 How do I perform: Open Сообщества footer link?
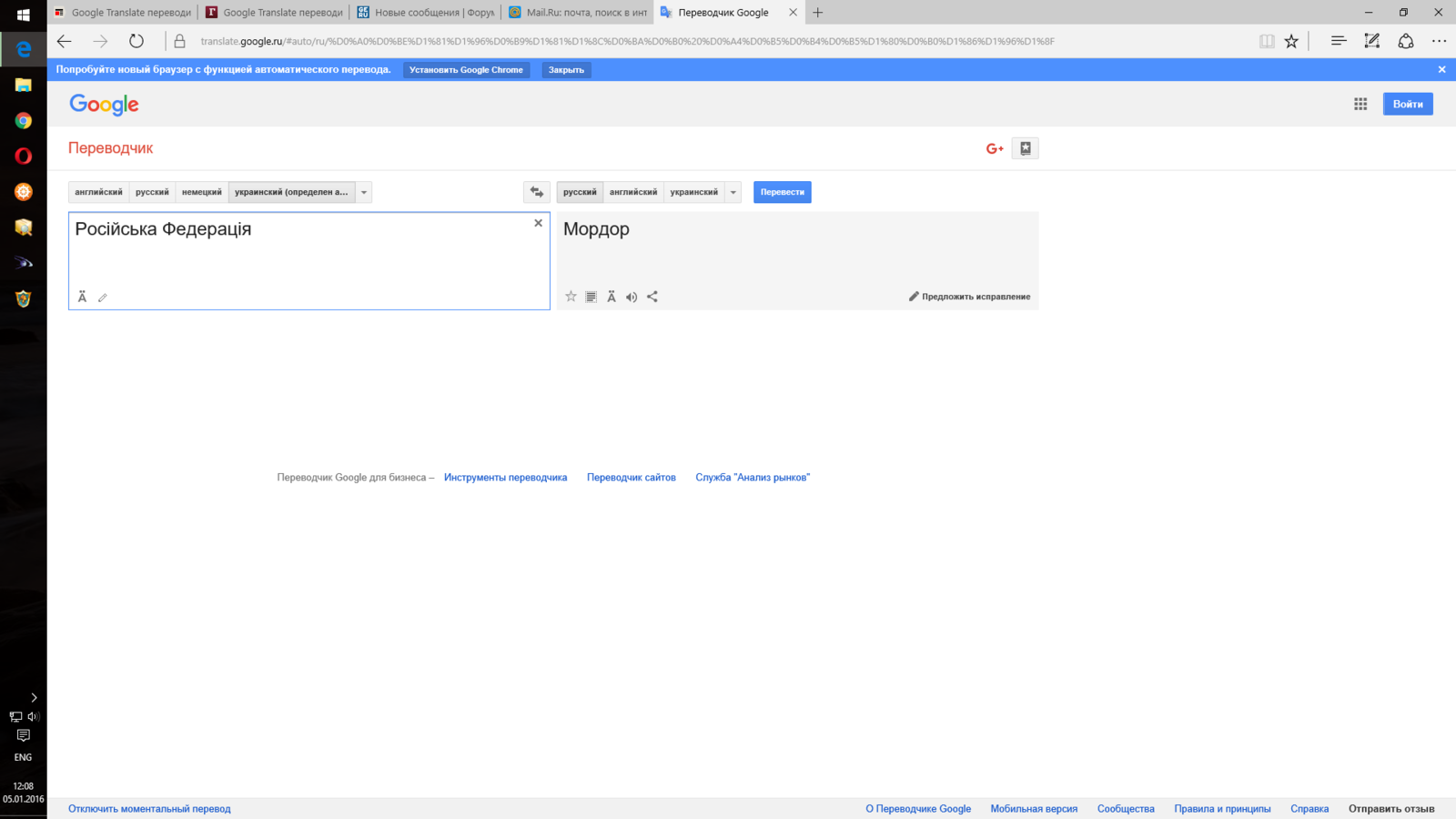[1126, 809]
